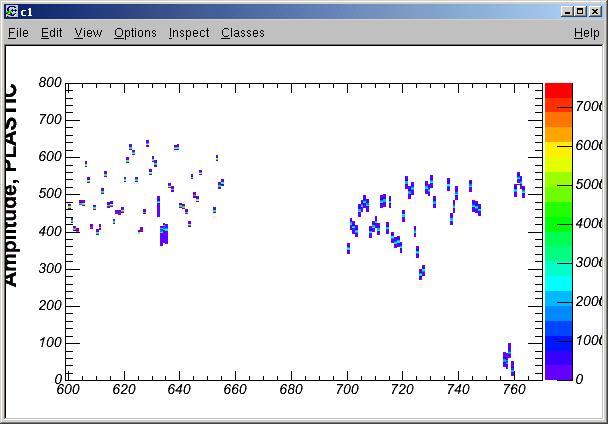
Task: Open the Inspect menu
Action: tap(189, 33)
